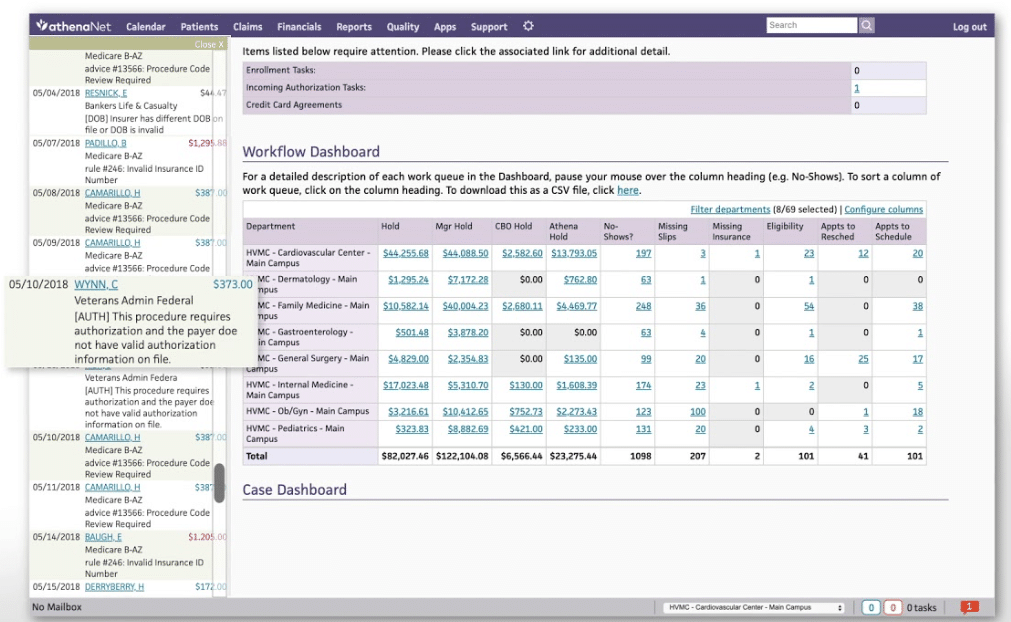Sort by the No-Shows column heading
Image resolution: width=1011 pixels, height=622 pixels.
[x=618, y=231]
